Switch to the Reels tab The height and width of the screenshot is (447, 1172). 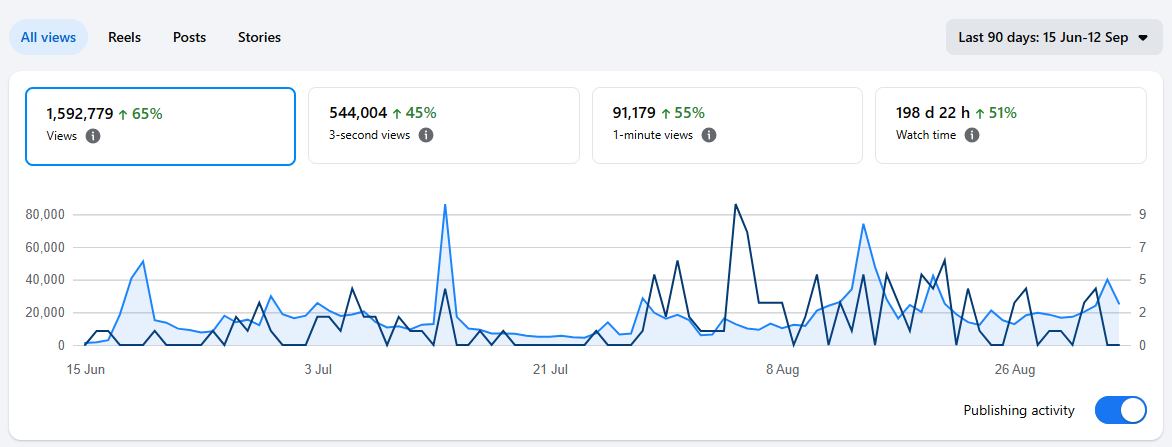(x=124, y=37)
